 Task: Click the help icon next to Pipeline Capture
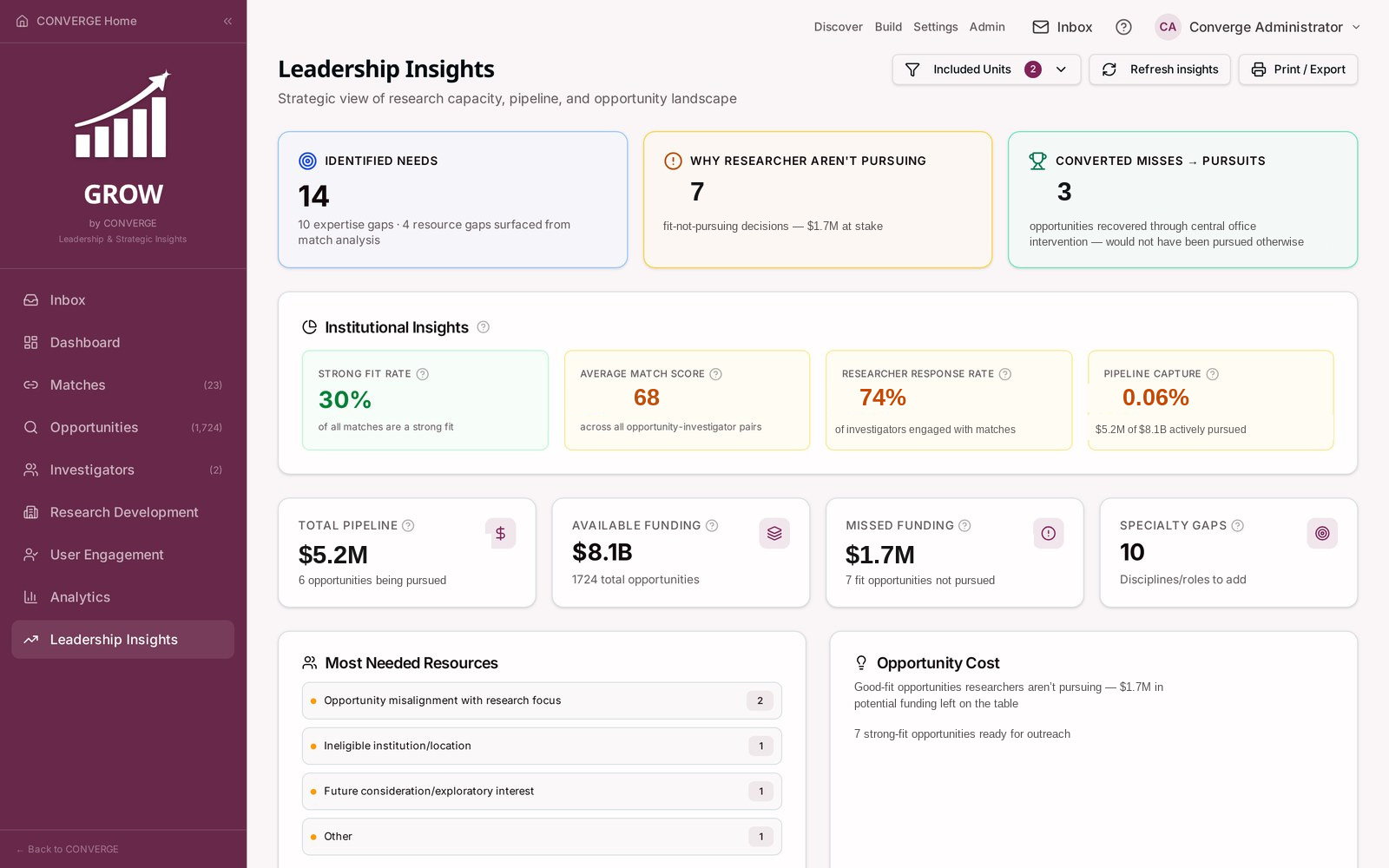(x=1213, y=374)
